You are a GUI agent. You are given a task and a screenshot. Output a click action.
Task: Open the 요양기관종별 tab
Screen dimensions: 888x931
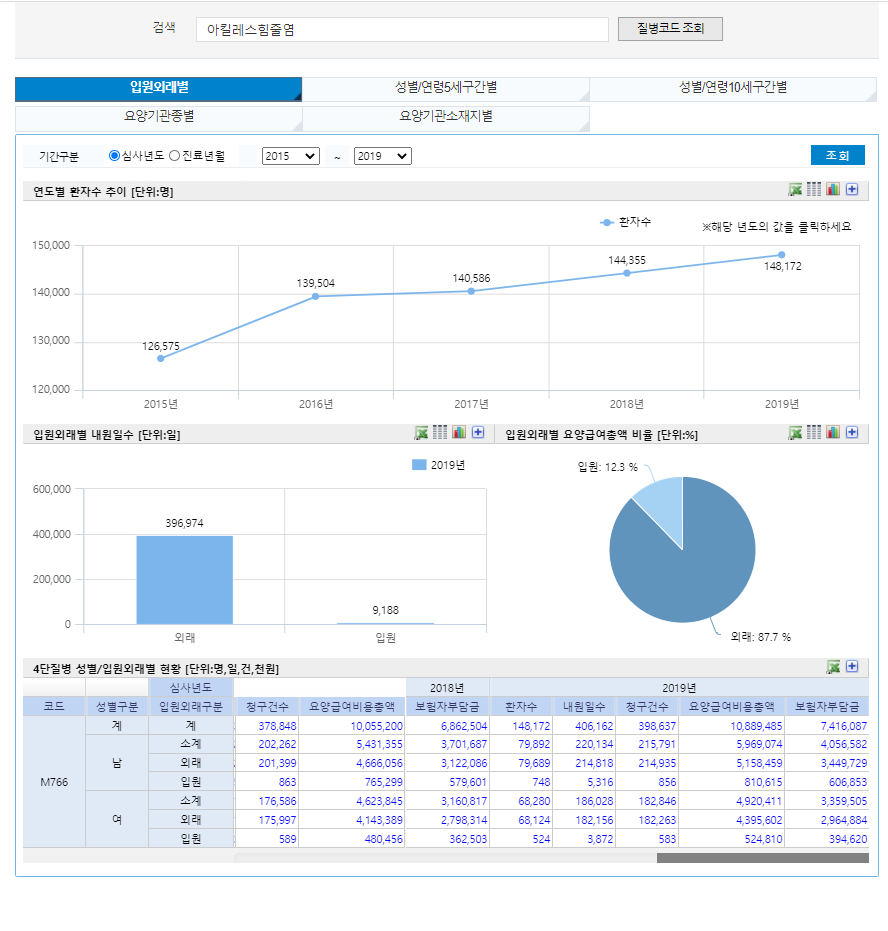coord(158,117)
